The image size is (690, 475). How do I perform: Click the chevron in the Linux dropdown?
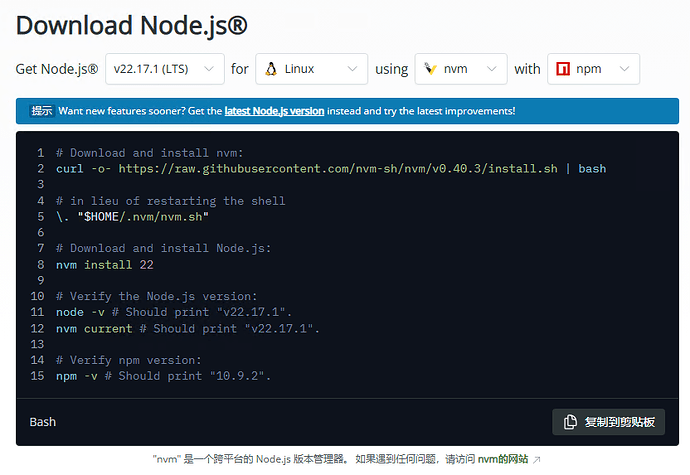click(x=352, y=69)
